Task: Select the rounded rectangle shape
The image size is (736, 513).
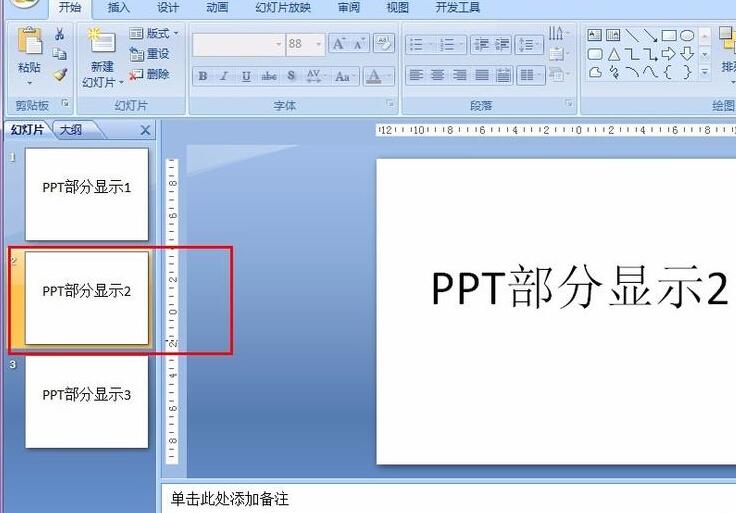Action: tap(595, 54)
